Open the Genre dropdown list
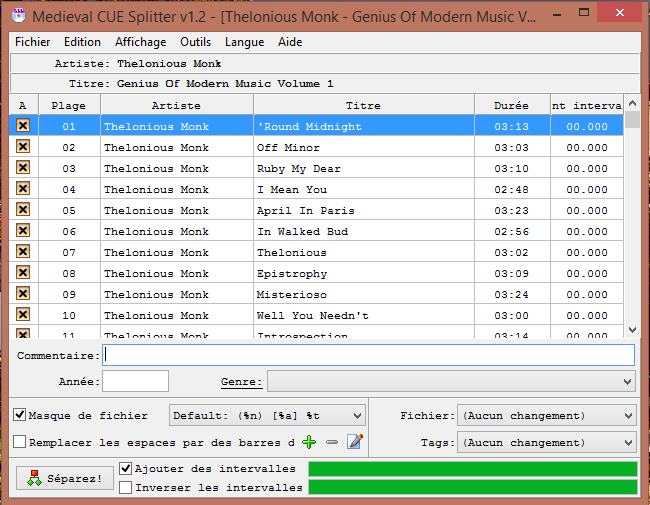This screenshot has height=505, width=650. pos(451,381)
